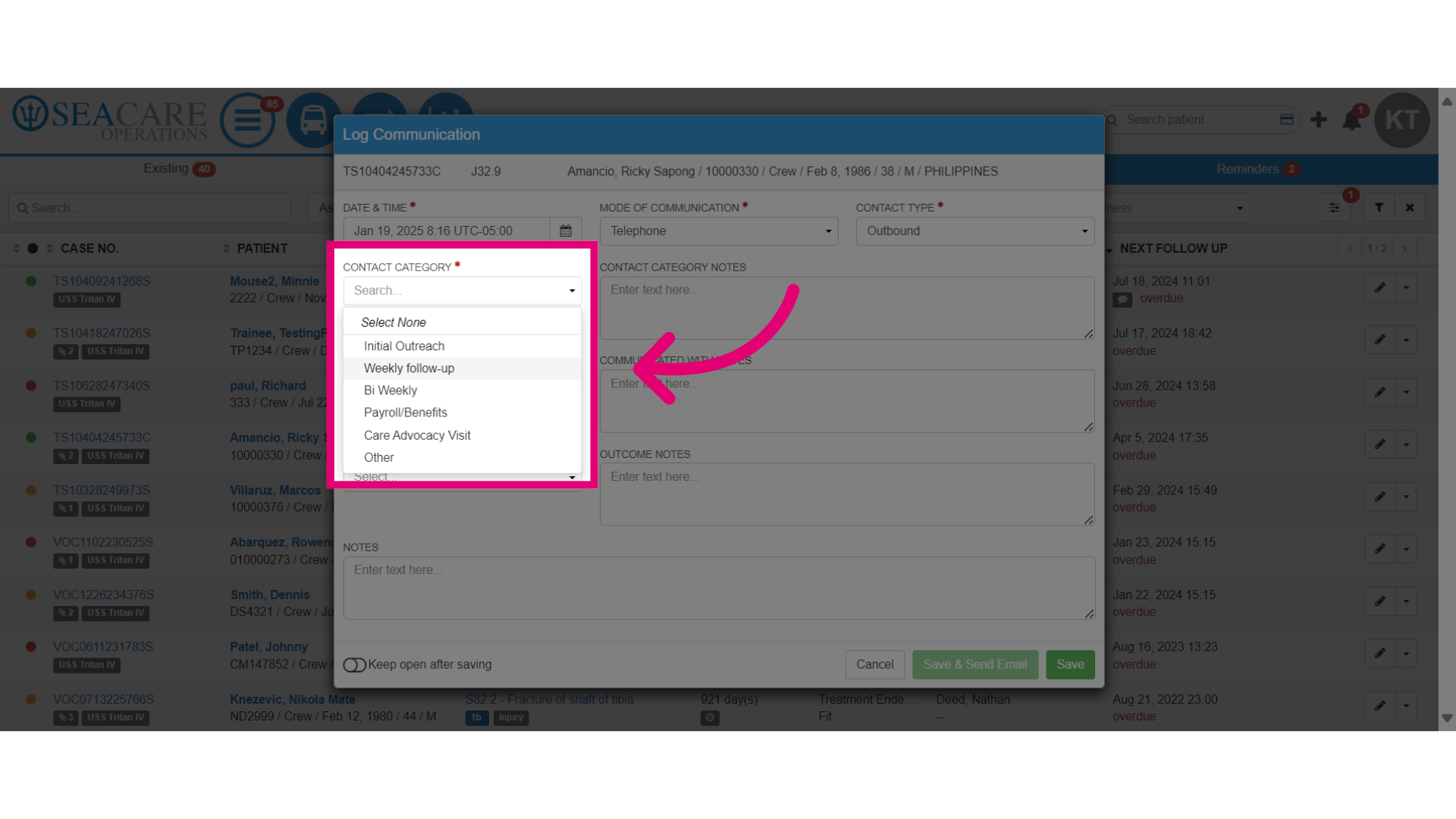Viewport: 1456px width, 819px height.
Task: Click Save & Send Email button
Action: click(975, 664)
